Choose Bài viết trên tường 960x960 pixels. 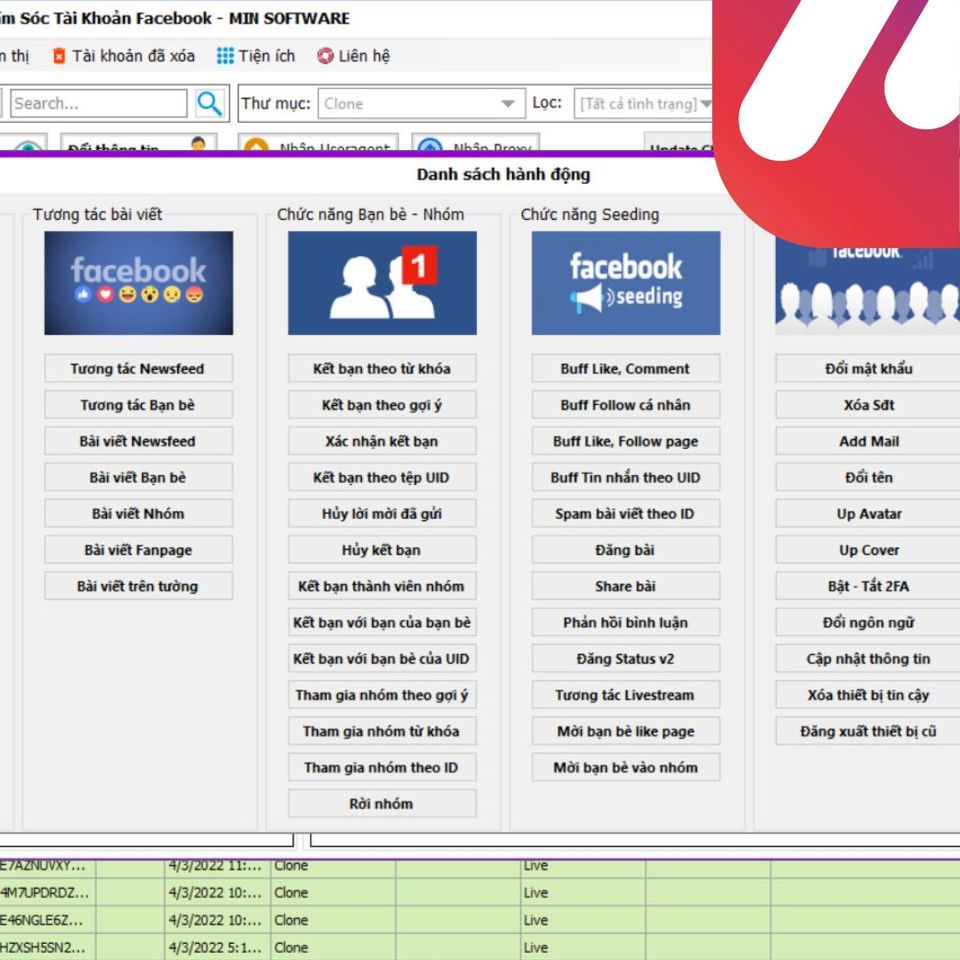(138, 586)
